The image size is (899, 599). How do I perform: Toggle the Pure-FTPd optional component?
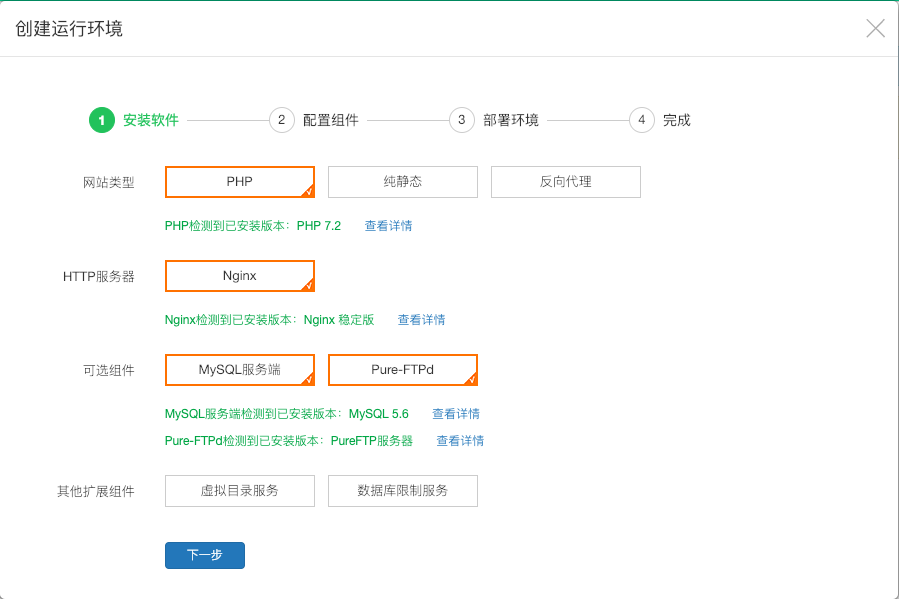click(402, 370)
